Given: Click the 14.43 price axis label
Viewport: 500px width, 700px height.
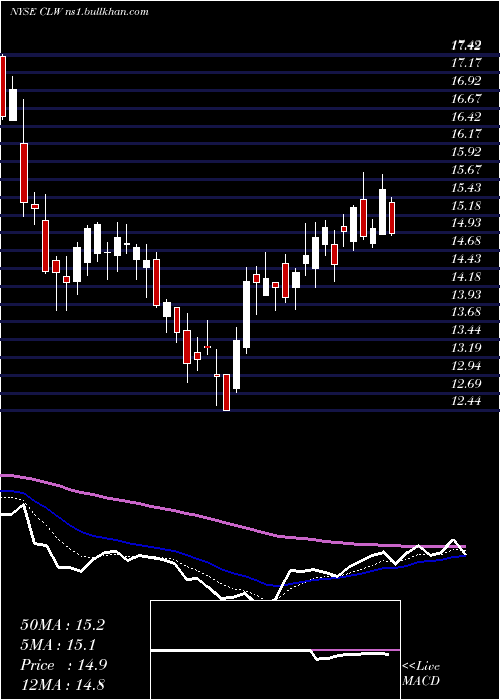Looking at the screenshot, I should coord(466,259).
